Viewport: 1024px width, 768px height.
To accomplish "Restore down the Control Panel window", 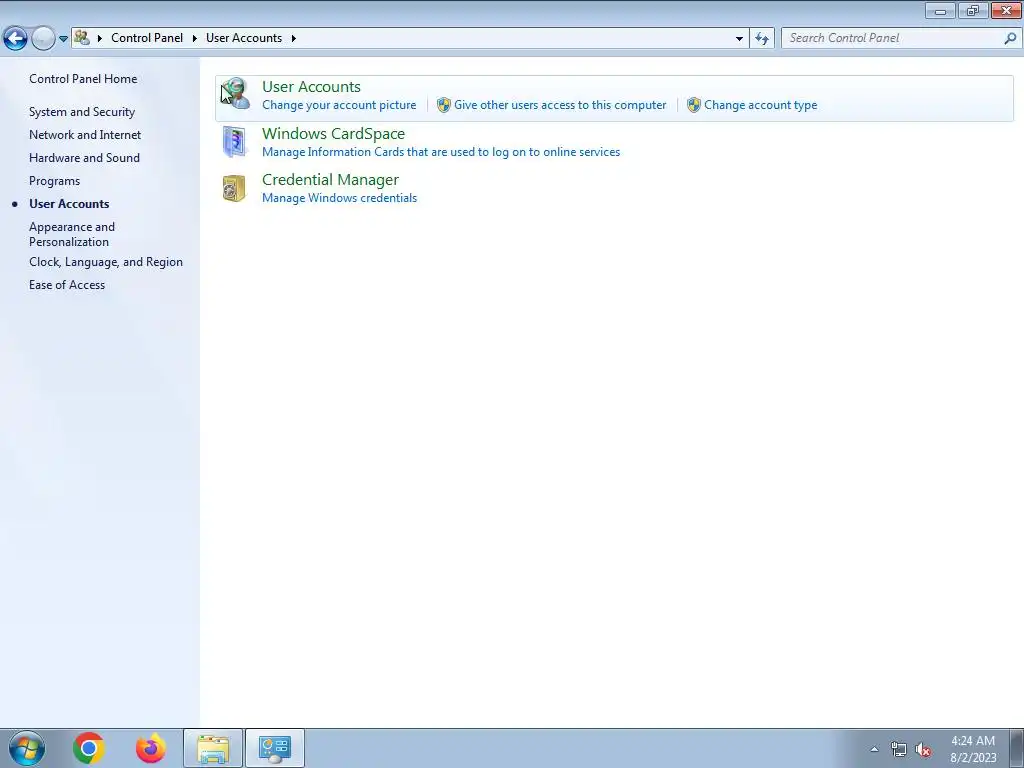I will 973,11.
